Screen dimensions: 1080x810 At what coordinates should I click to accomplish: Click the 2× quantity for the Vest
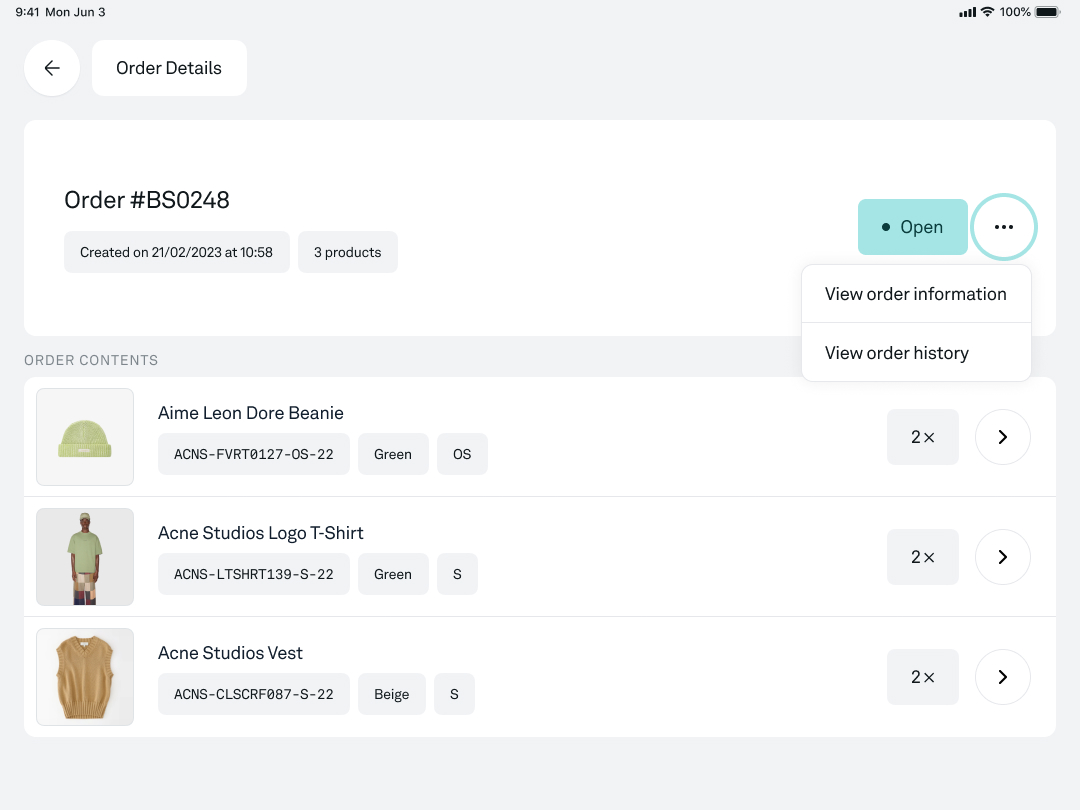922,676
